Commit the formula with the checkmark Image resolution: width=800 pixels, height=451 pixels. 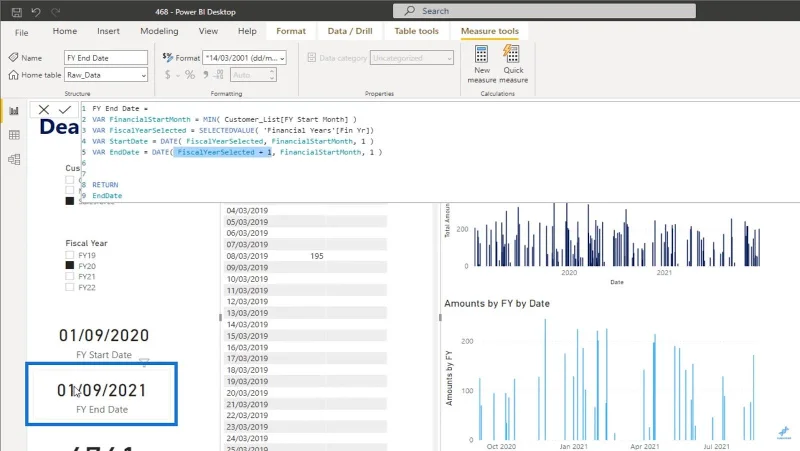point(65,109)
